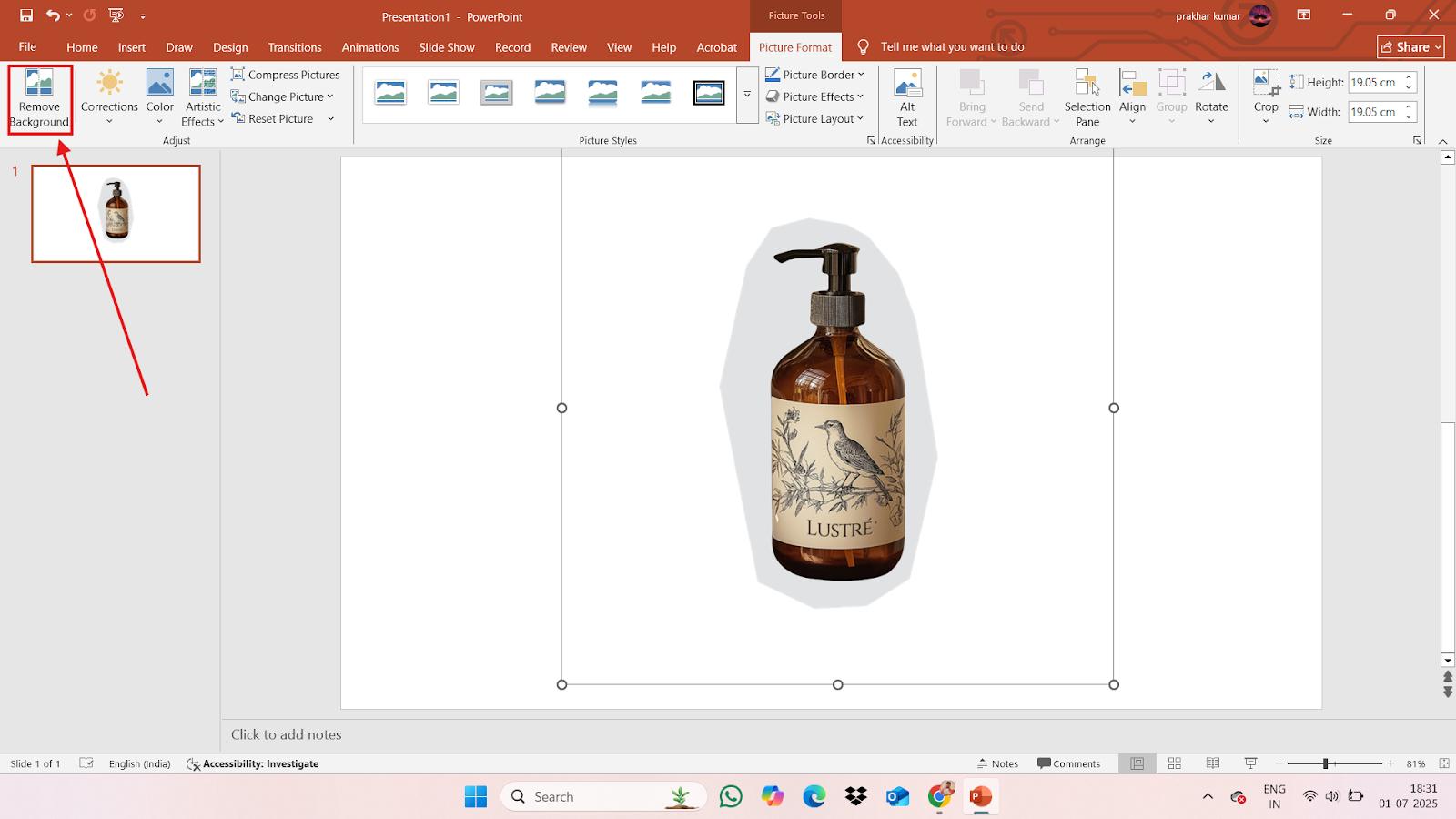Click Compress Pictures
Viewport: 1456px width, 819px height.
point(286,75)
